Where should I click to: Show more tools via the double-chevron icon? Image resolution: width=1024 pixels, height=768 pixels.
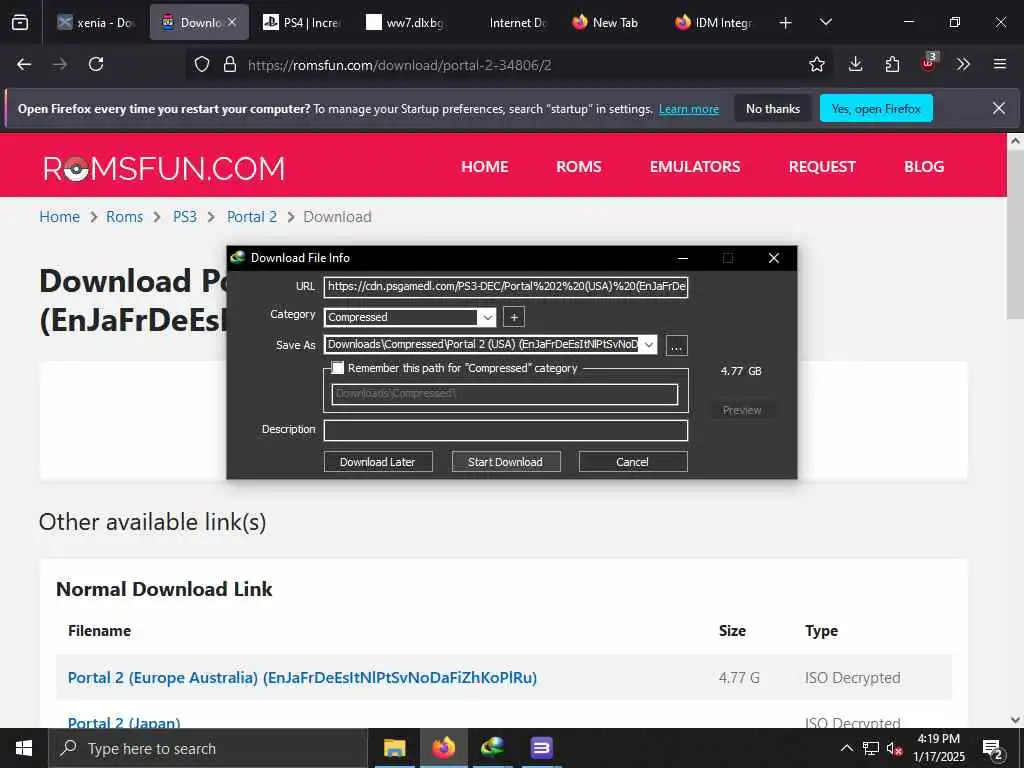(963, 64)
